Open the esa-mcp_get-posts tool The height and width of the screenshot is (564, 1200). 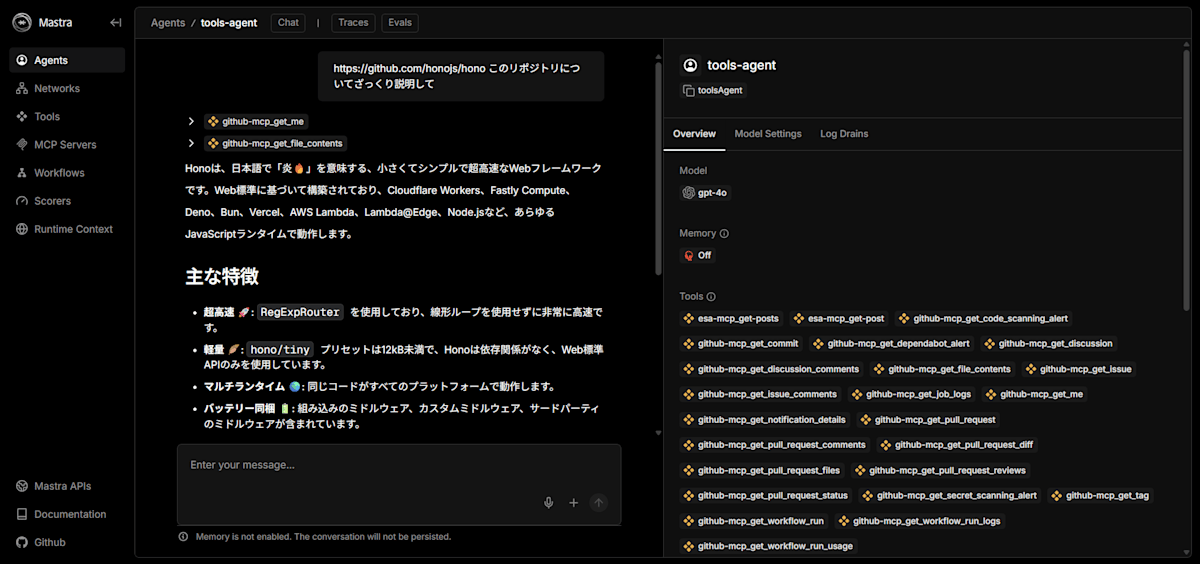tap(731, 318)
